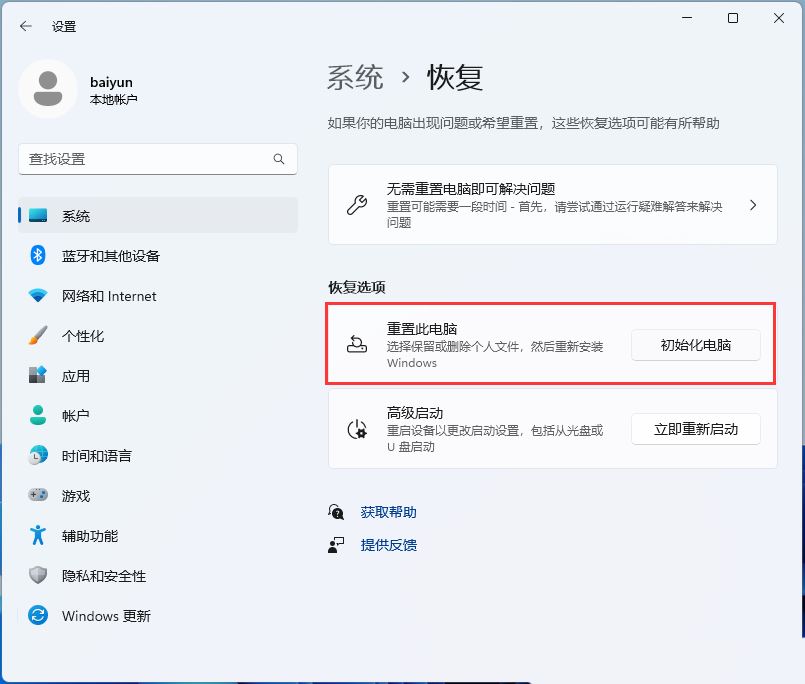The width and height of the screenshot is (805, 684).
Task: Open the 获取帮助 link
Action: coord(389,512)
